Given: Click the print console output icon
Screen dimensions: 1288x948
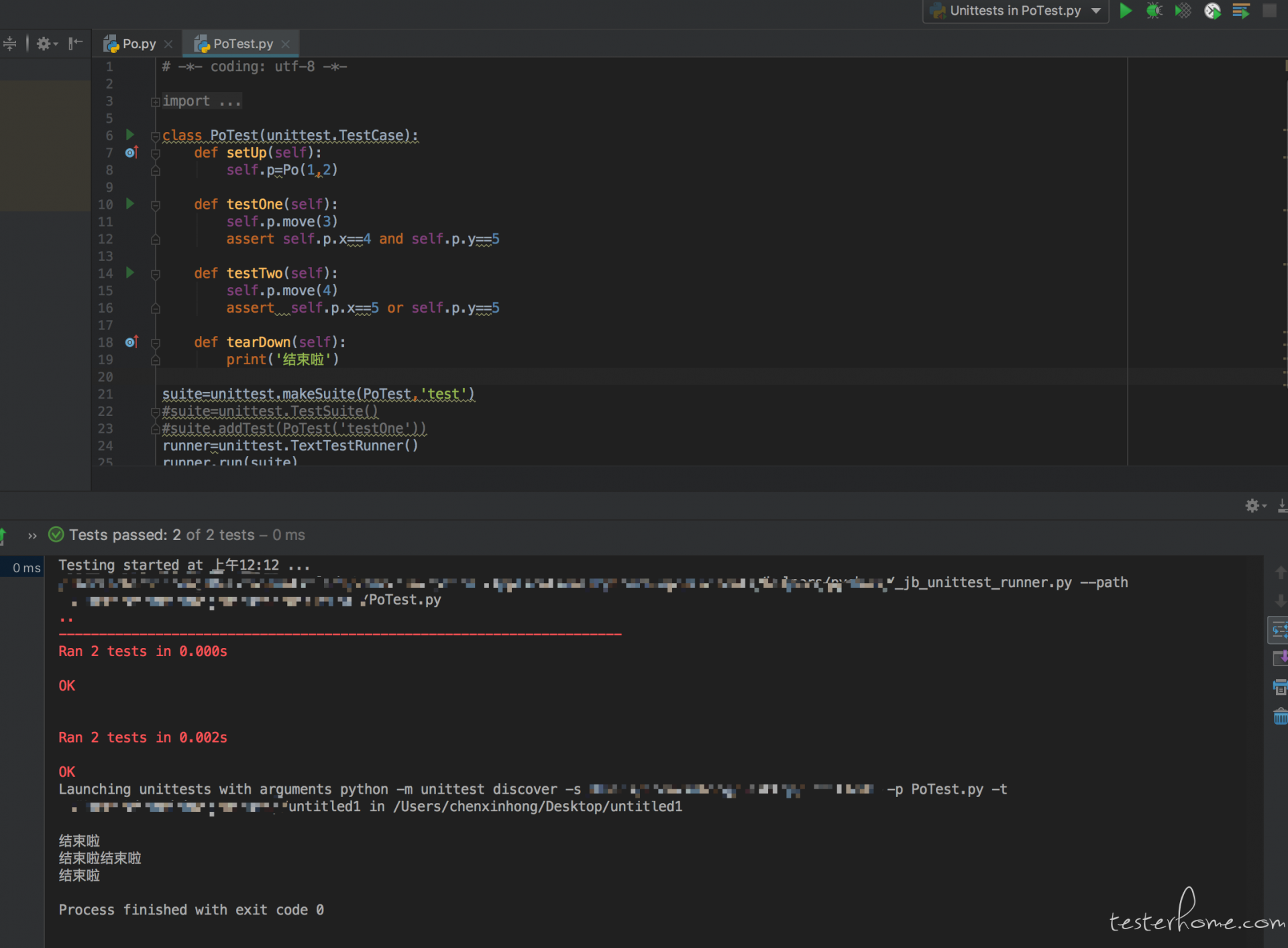Looking at the screenshot, I should pyautogui.click(x=1280, y=687).
